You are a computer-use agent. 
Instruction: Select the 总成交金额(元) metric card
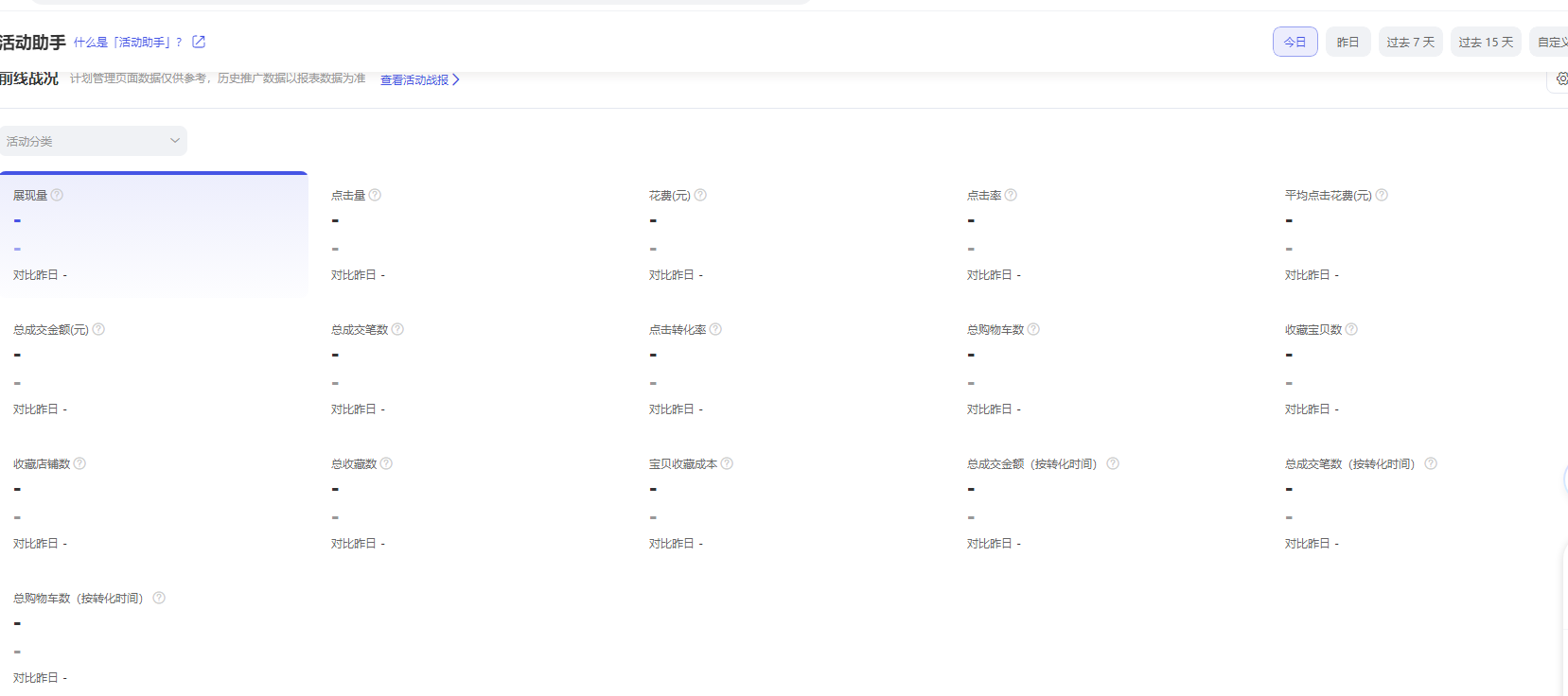click(153, 369)
